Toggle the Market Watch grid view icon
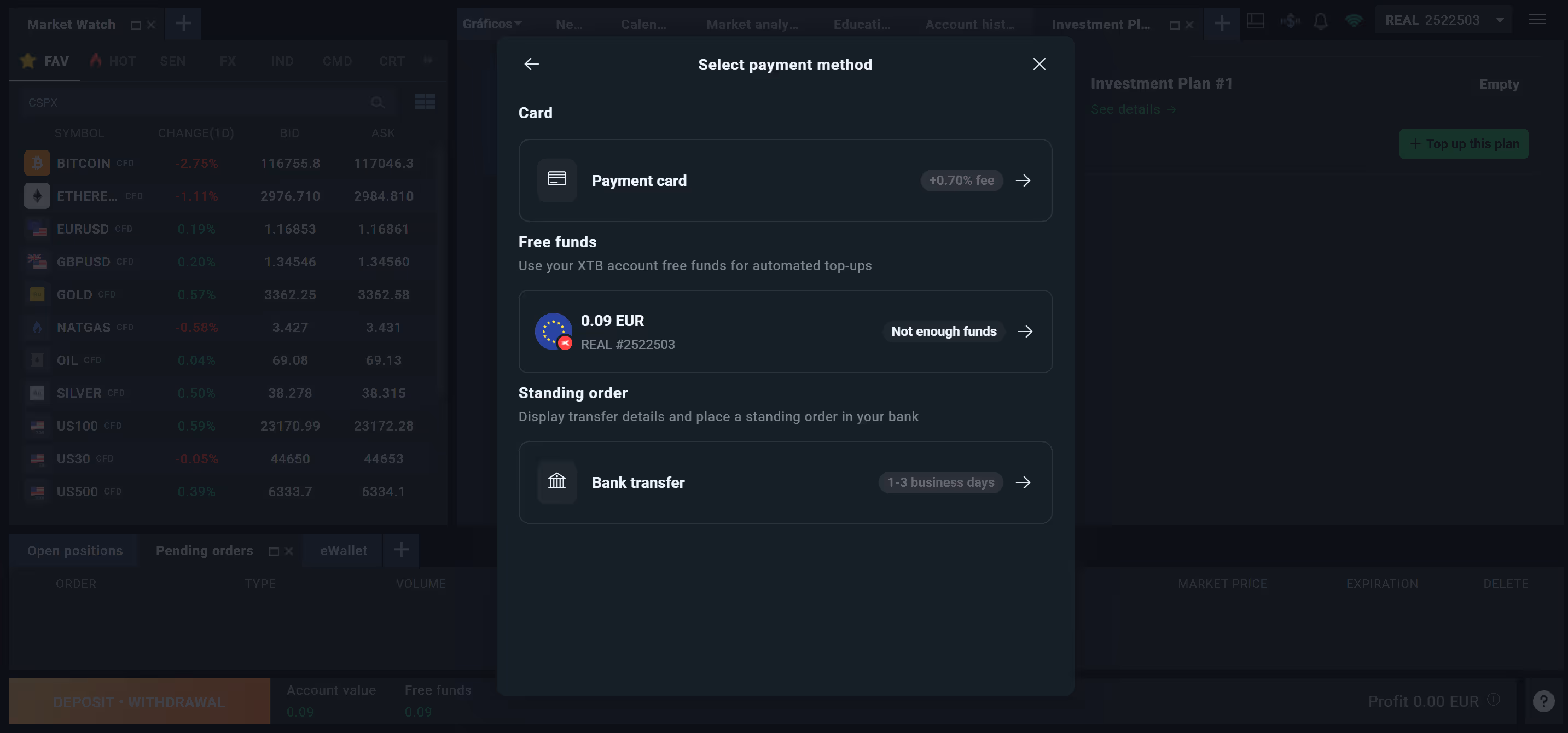The image size is (1568, 733). click(x=424, y=102)
